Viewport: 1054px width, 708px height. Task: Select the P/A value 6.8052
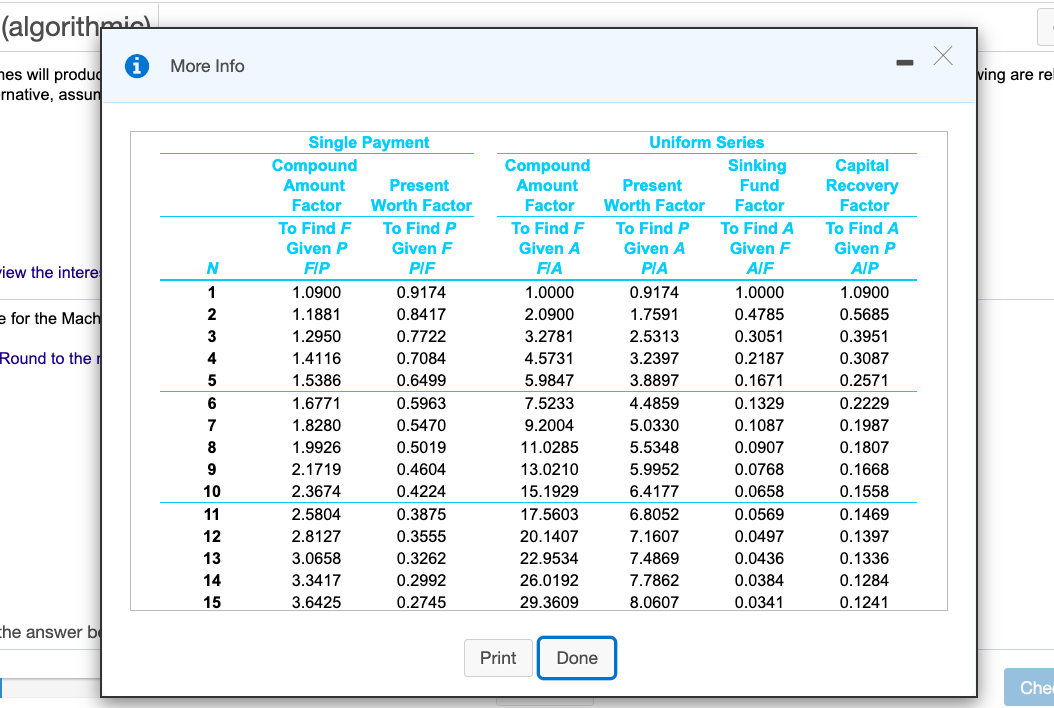point(654,514)
